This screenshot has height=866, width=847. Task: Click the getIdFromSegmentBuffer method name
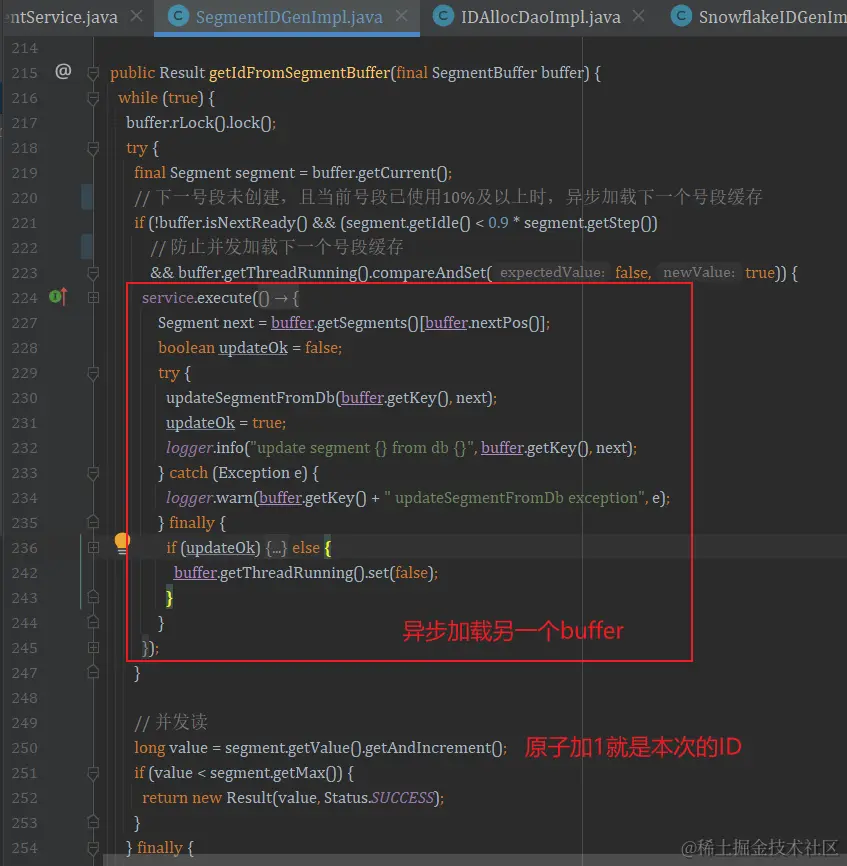click(299, 72)
